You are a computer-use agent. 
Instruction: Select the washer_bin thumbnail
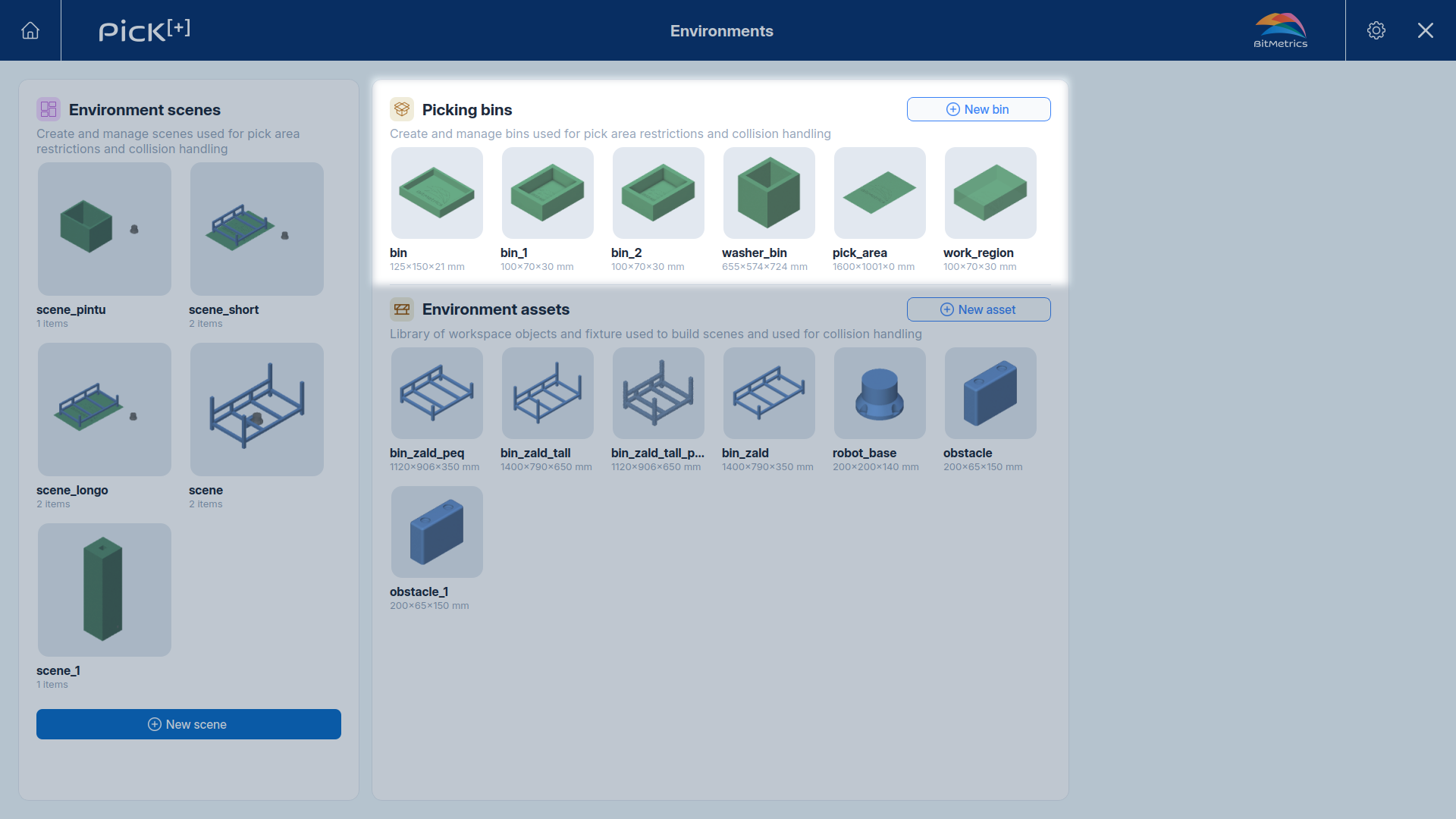769,193
